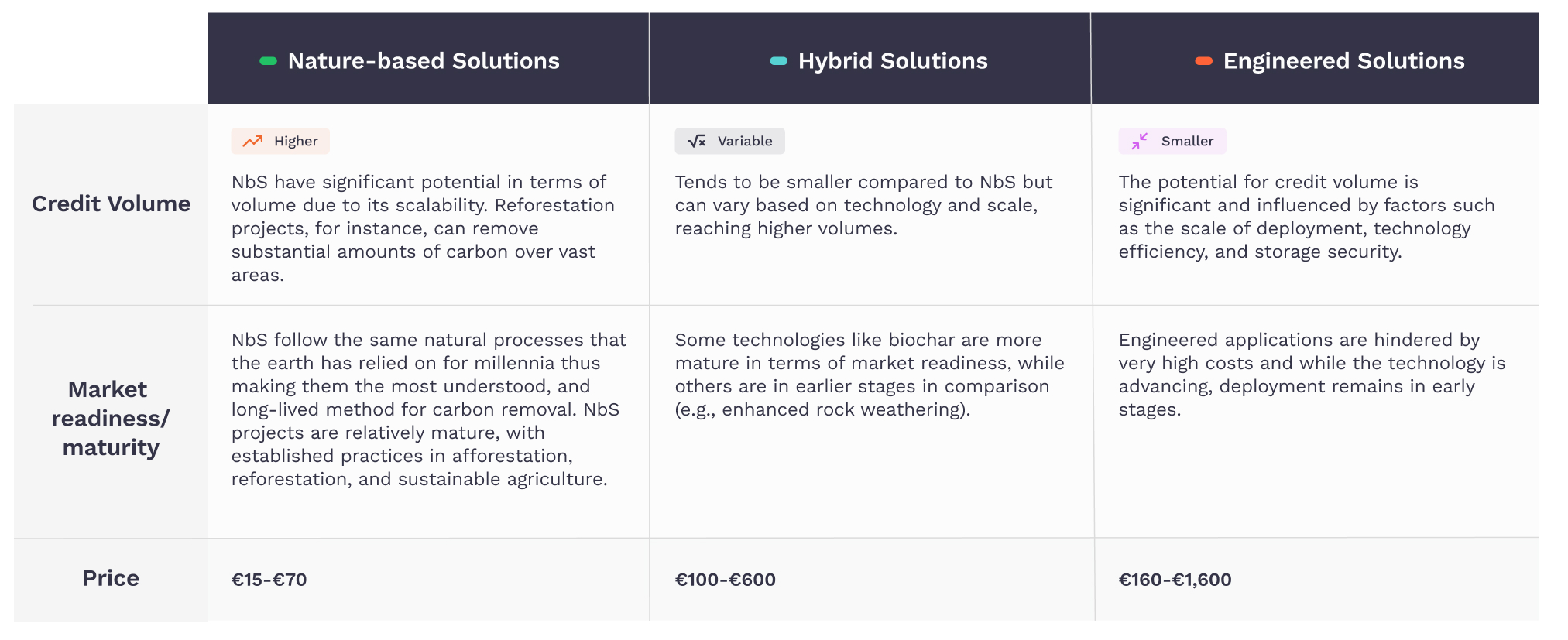
Task: Click the NbS reforestation credit volume paragraph
Action: (x=423, y=228)
